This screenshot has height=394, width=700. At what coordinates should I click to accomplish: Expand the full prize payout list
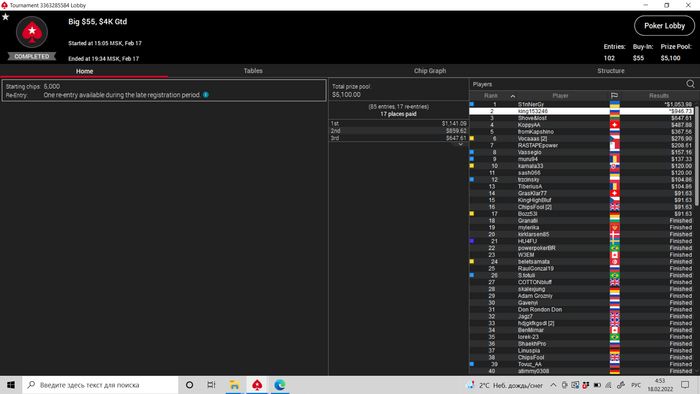(x=461, y=145)
